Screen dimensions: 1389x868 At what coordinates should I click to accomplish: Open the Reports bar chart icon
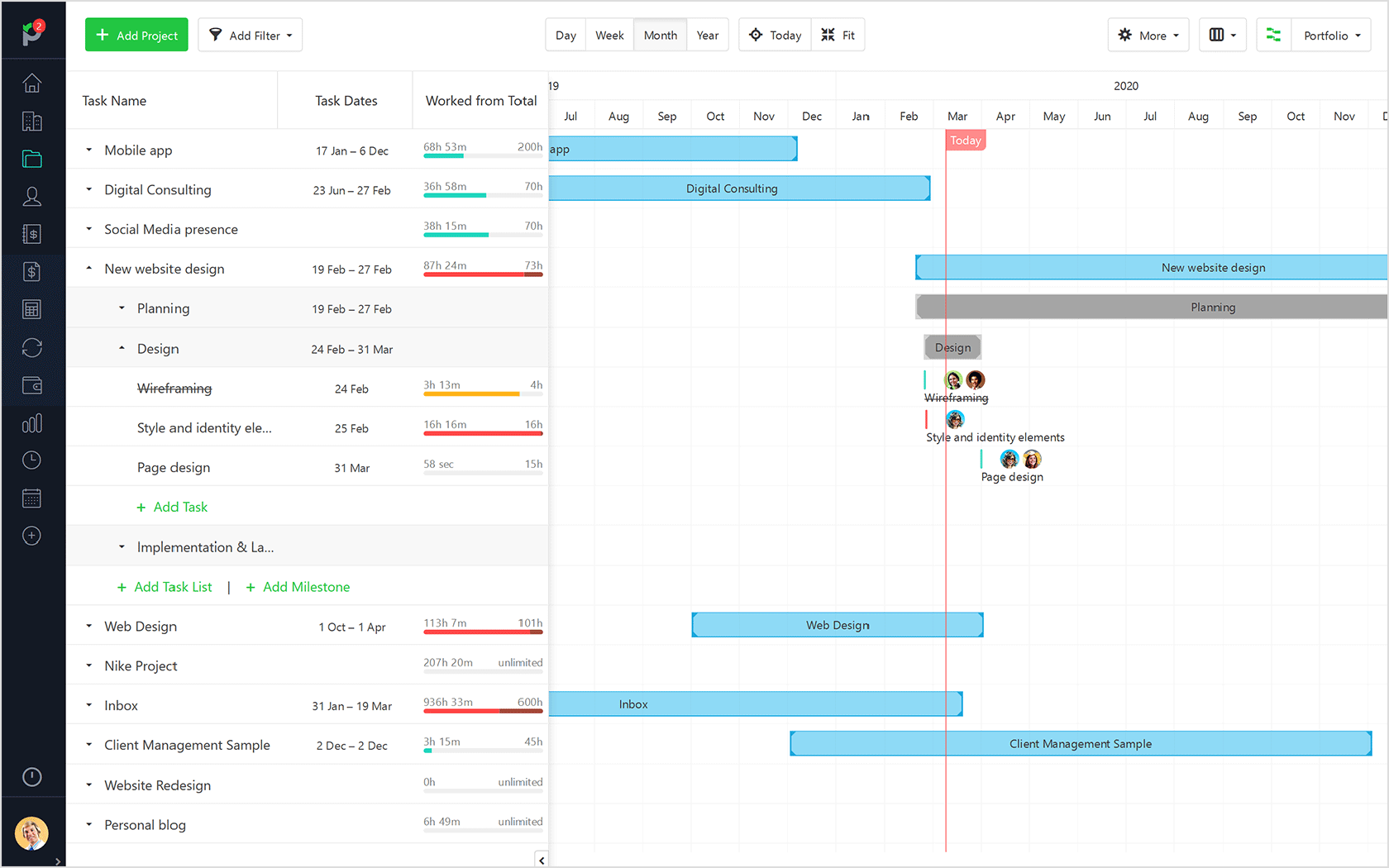(31, 422)
